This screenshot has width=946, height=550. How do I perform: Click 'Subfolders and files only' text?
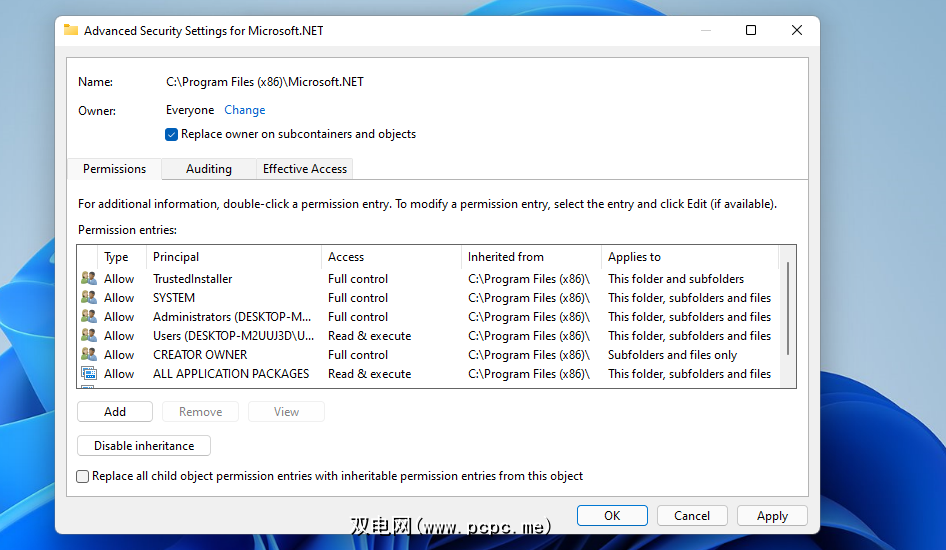[672, 355]
